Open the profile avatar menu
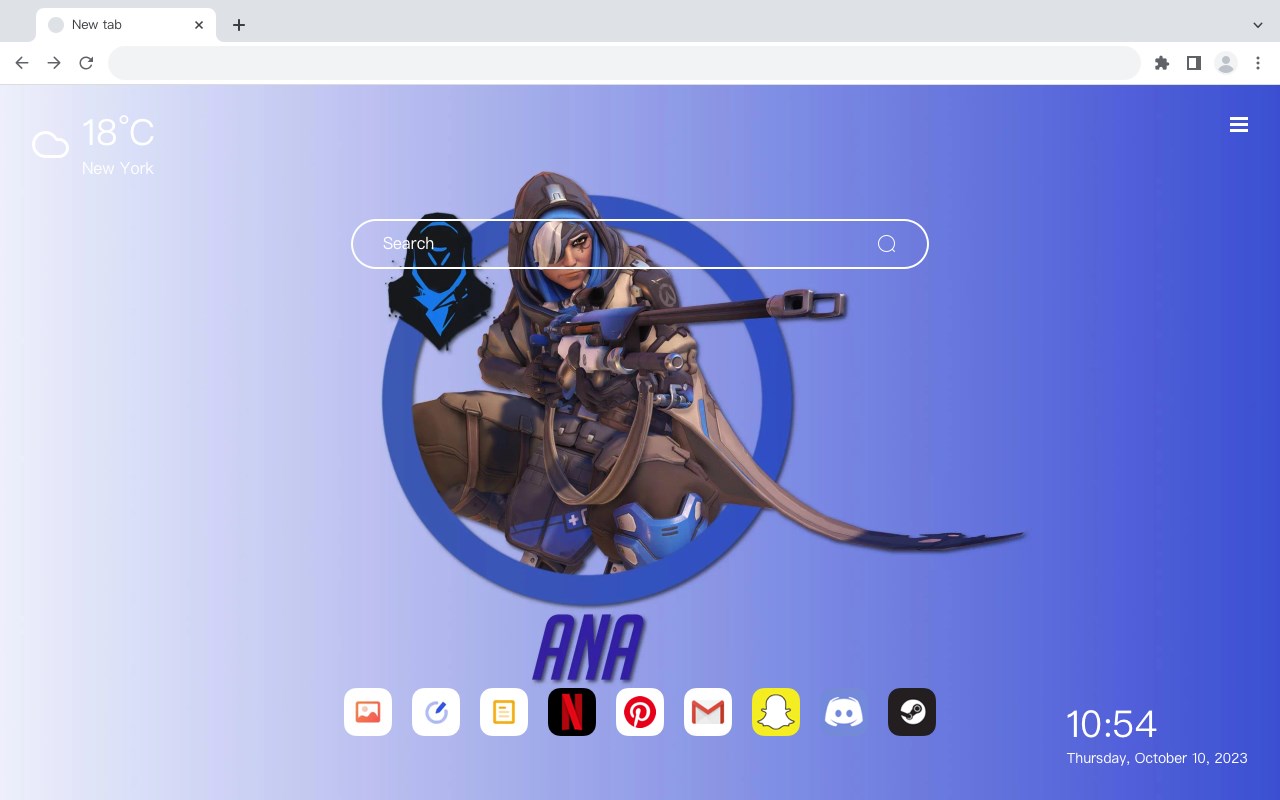The width and height of the screenshot is (1280, 800). (1226, 63)
